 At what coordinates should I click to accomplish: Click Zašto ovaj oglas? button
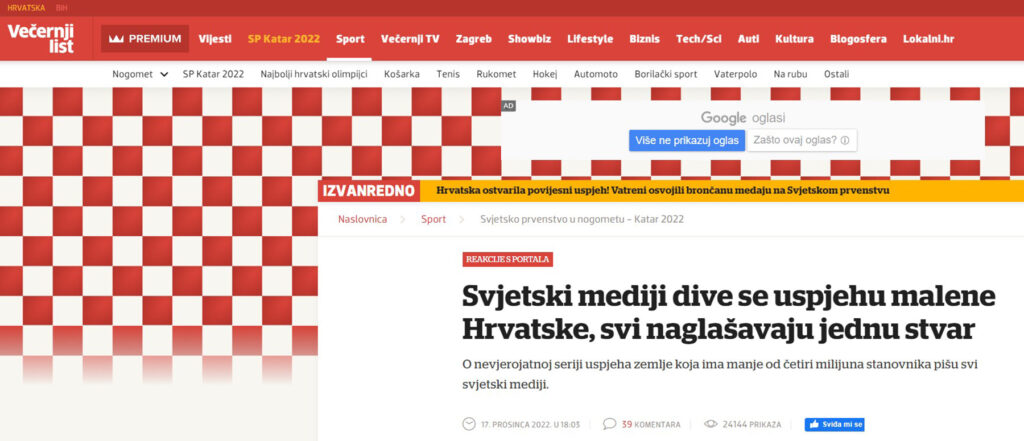coord(801,140)
